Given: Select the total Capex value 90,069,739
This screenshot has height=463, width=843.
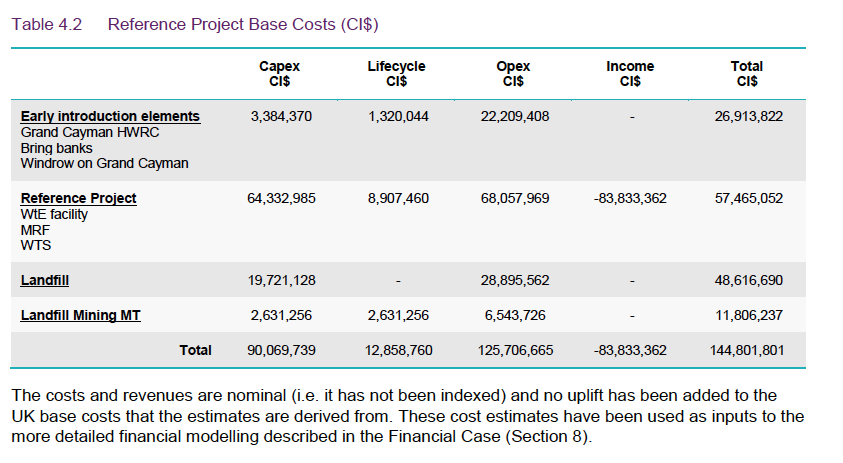Looking at the screenshot, I should (x=279, y=350).
